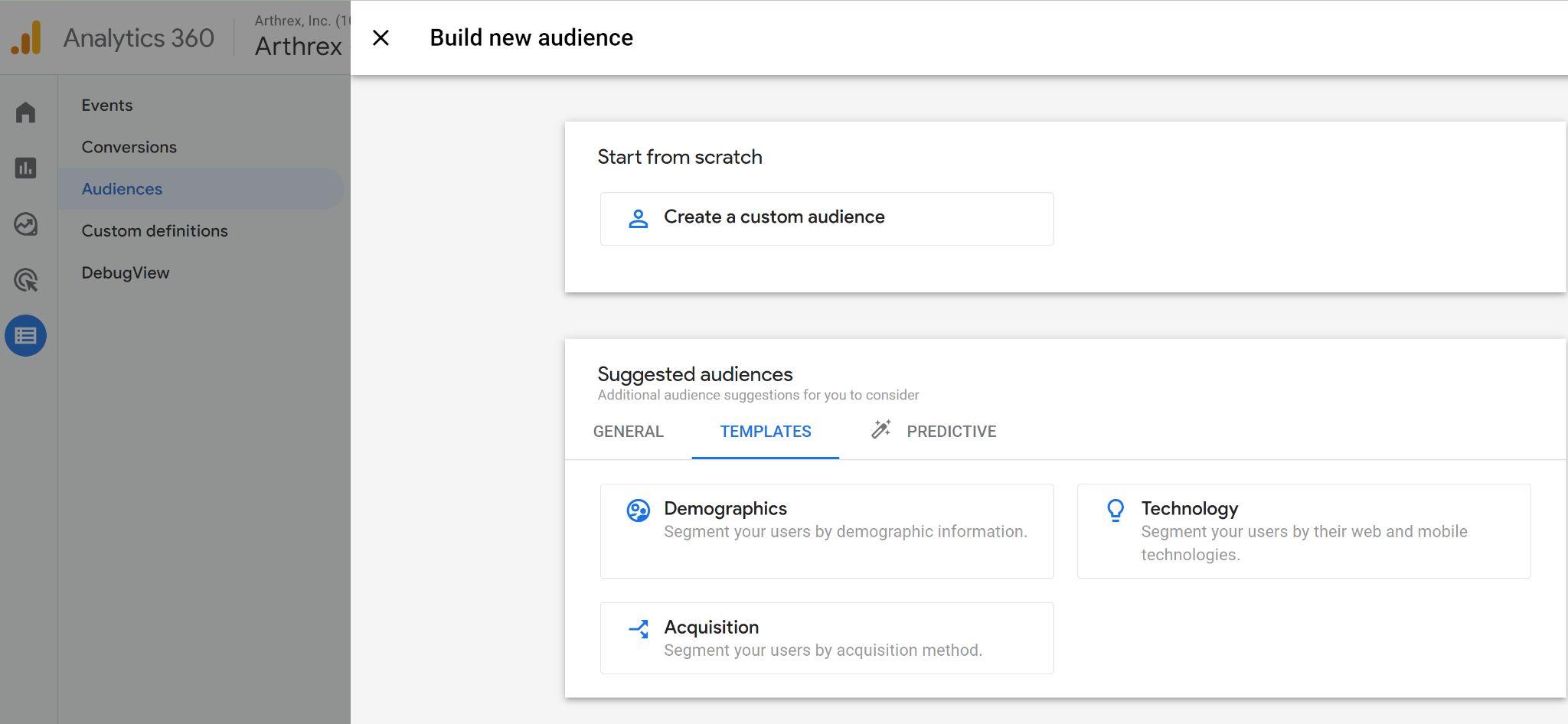Click the person icon for custom audience
The width and height of the screenshot is (1568, 724).
coord(638,219)
